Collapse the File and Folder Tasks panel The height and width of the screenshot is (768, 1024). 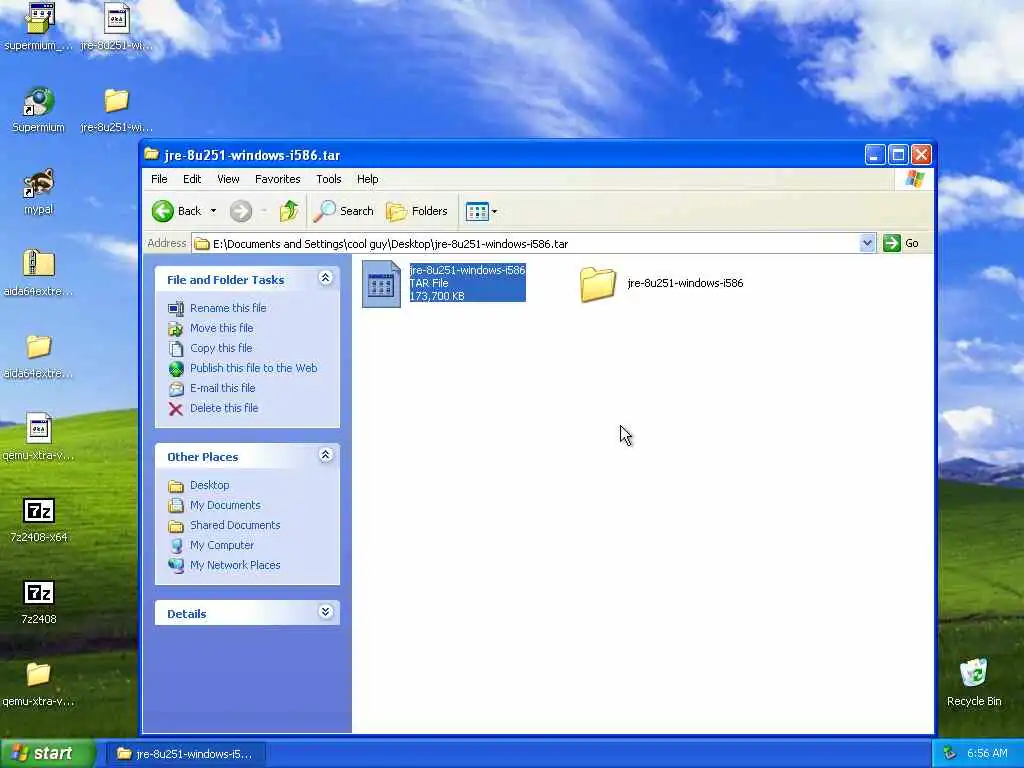(x=325, y=278)
